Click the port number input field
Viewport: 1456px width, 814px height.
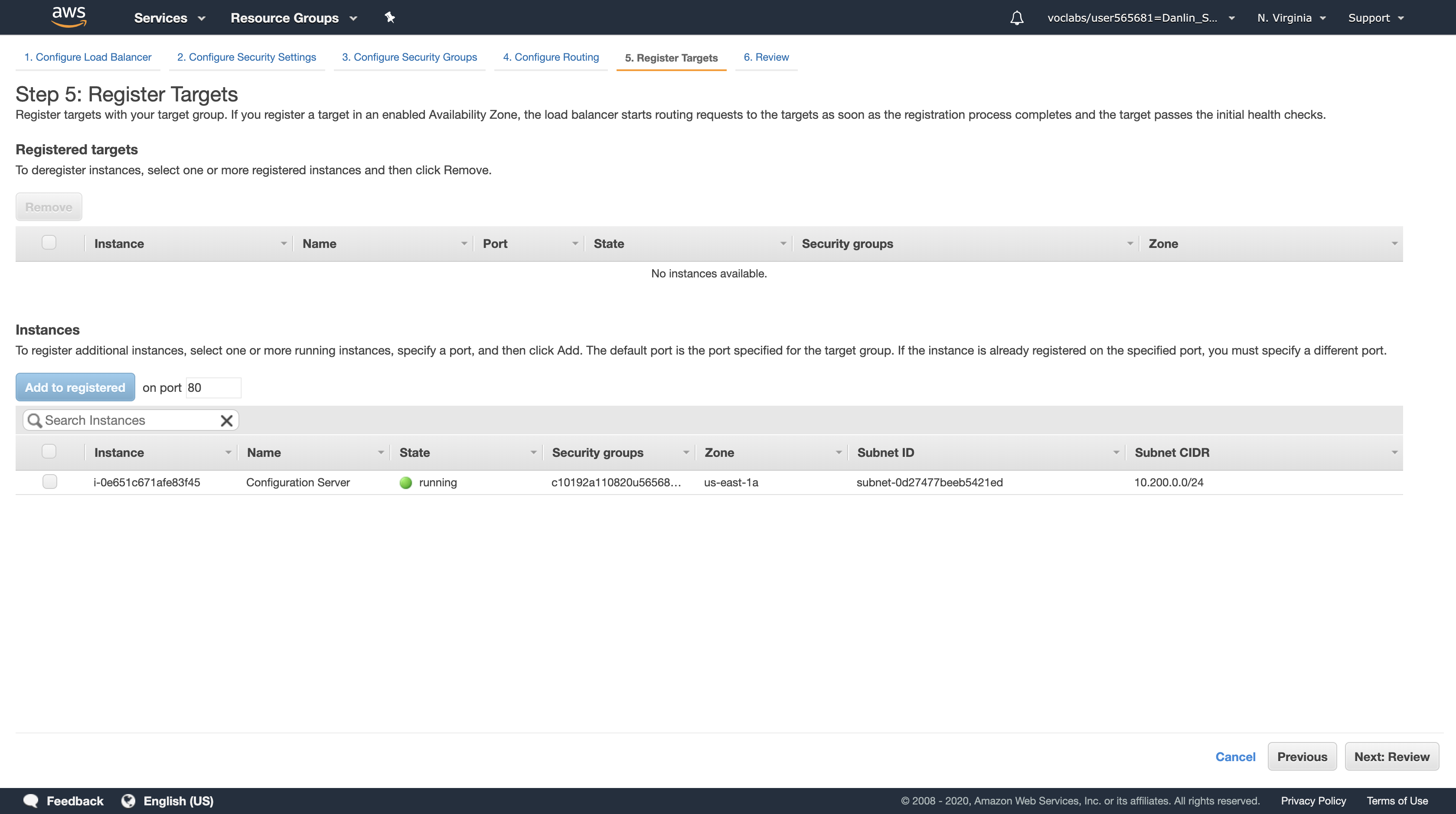(x=213, y=387)
